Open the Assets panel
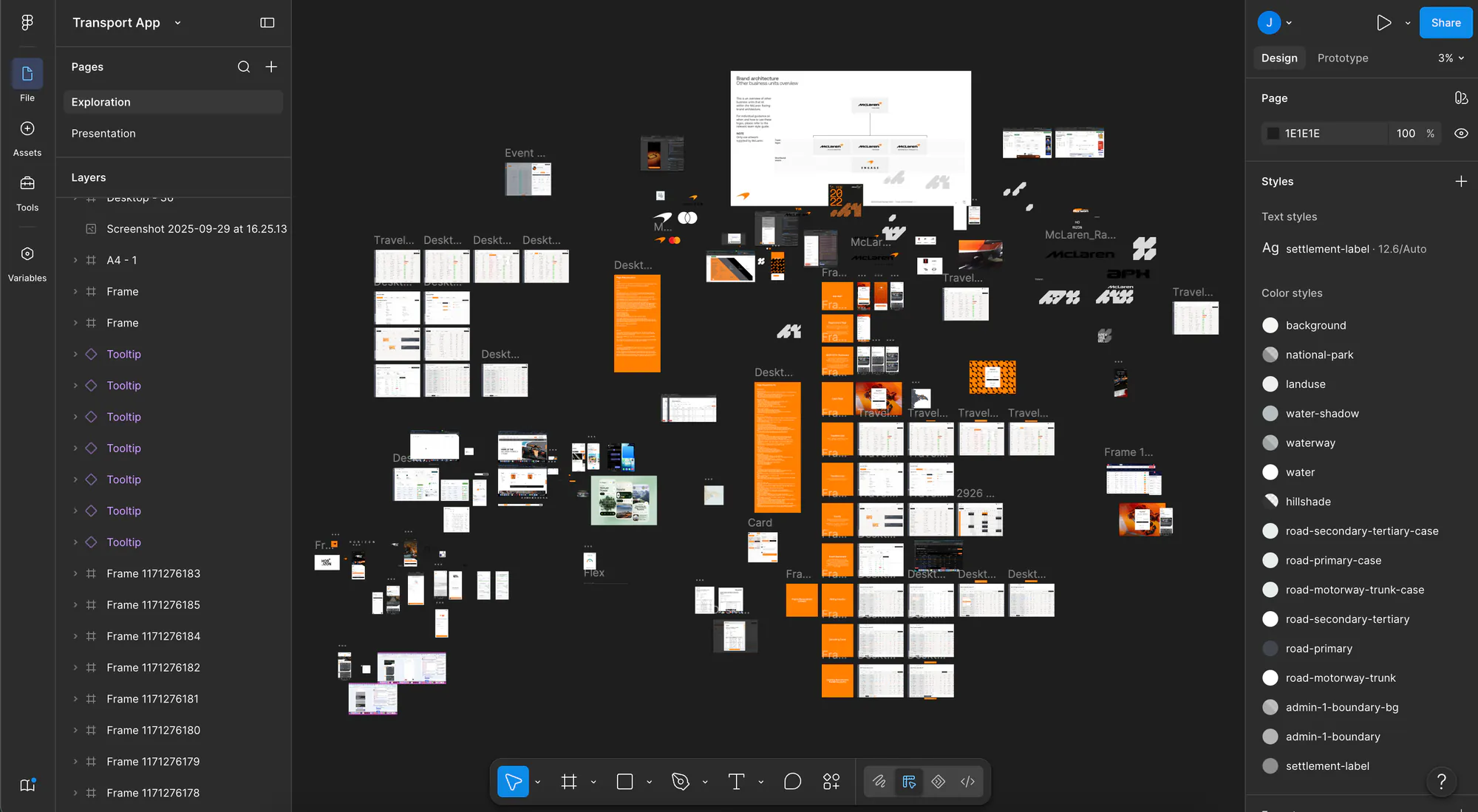Image resolution: width=1478 pixels, height=812 pixels. tap(27, 139)
